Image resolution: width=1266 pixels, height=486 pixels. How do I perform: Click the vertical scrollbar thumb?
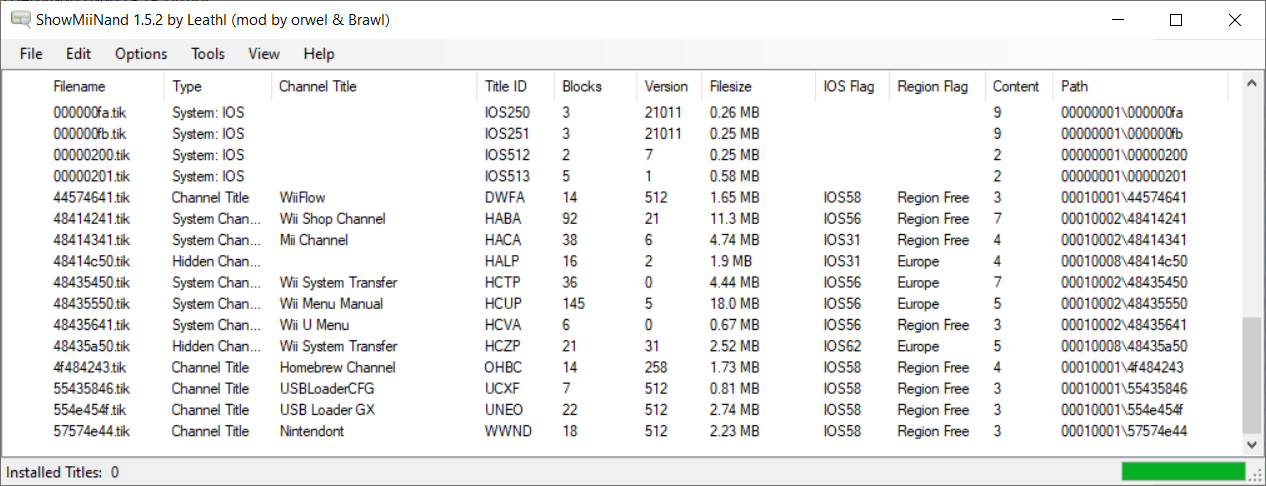pyautogui.click(x=1251, y=375)
